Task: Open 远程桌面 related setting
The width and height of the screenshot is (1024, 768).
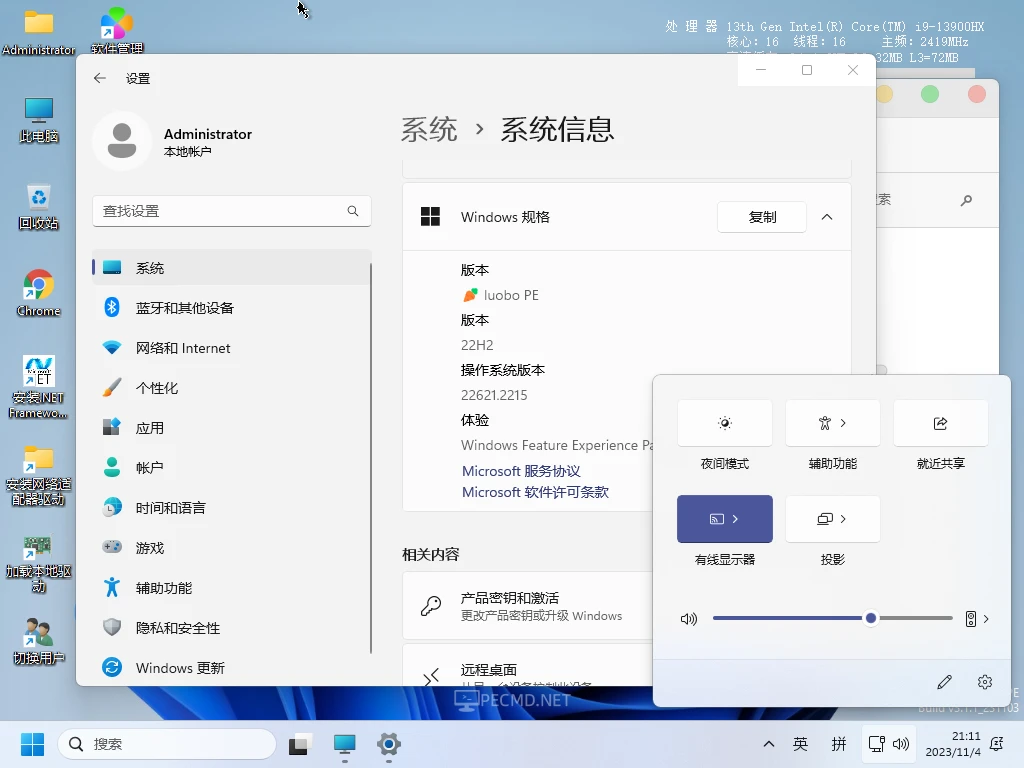Action: click(528, 666)
